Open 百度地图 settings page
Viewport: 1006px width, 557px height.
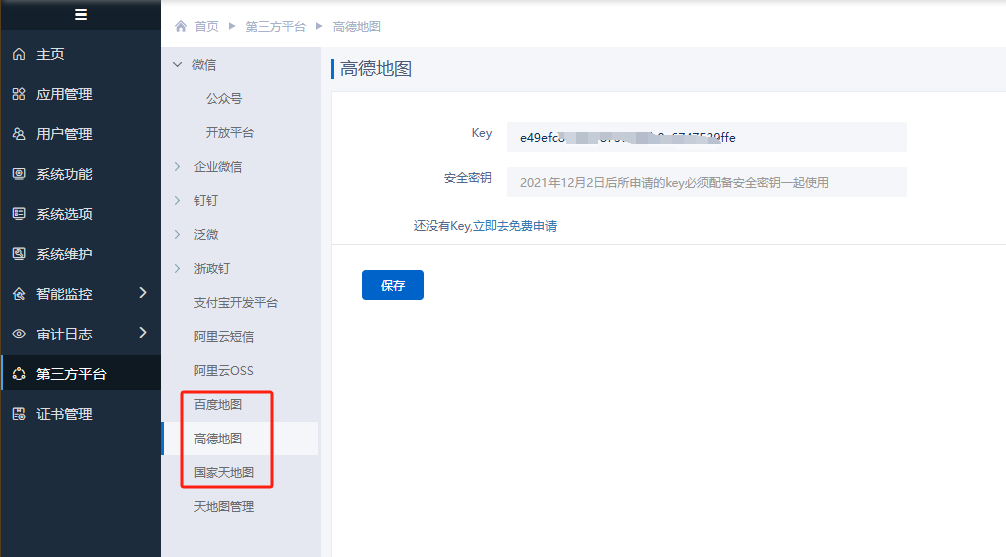218,405
